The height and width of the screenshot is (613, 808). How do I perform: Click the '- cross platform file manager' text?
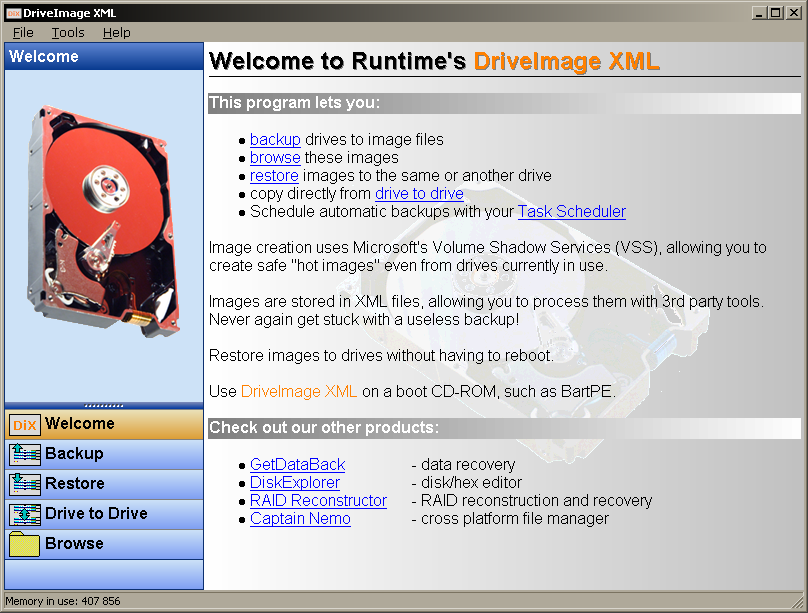(510, 519)
